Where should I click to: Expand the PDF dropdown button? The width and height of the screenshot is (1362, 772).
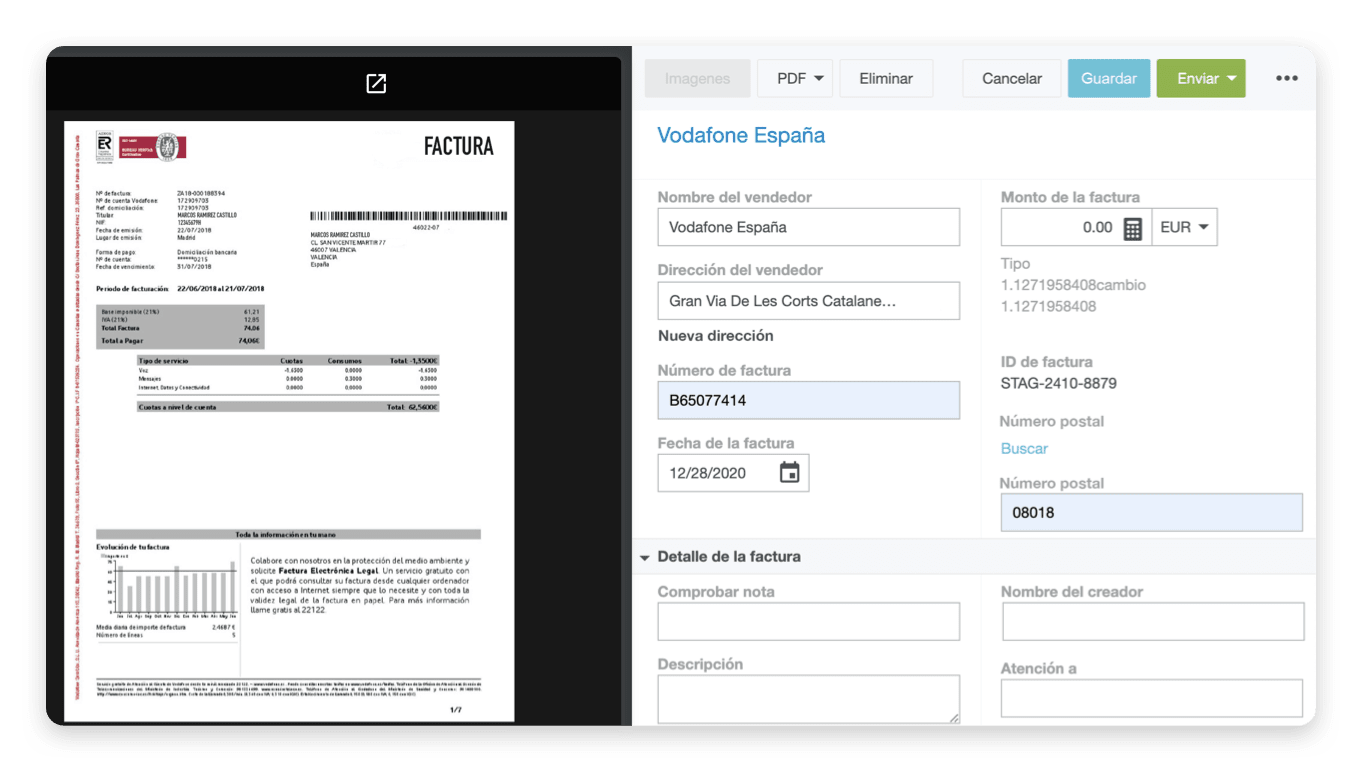[795, 78]
